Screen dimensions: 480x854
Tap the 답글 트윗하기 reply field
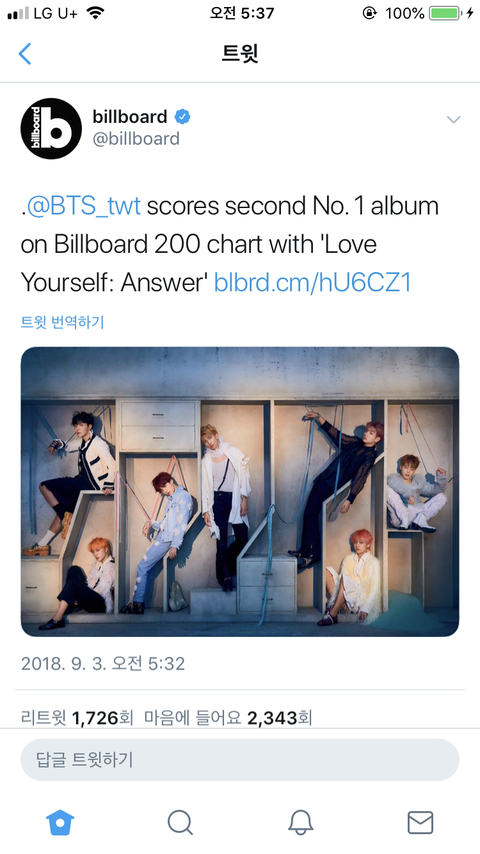[240, 760]
